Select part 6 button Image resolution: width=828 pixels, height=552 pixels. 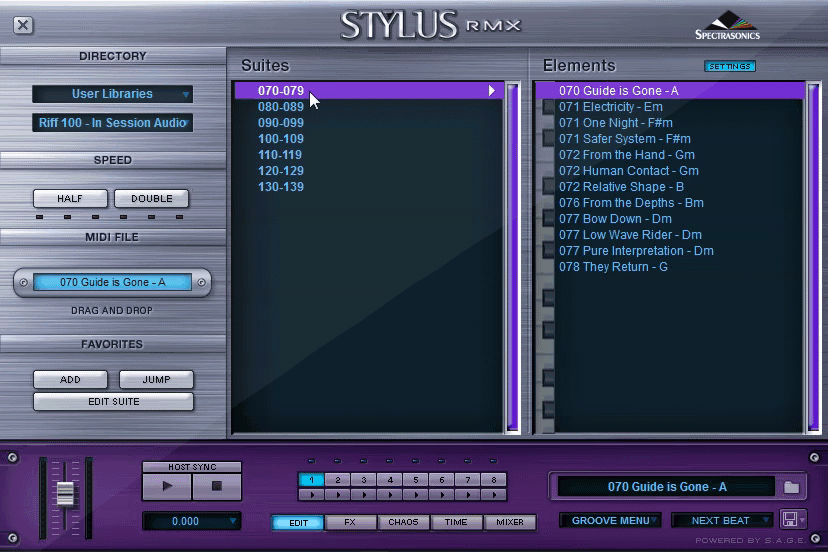tap(442, 480)
